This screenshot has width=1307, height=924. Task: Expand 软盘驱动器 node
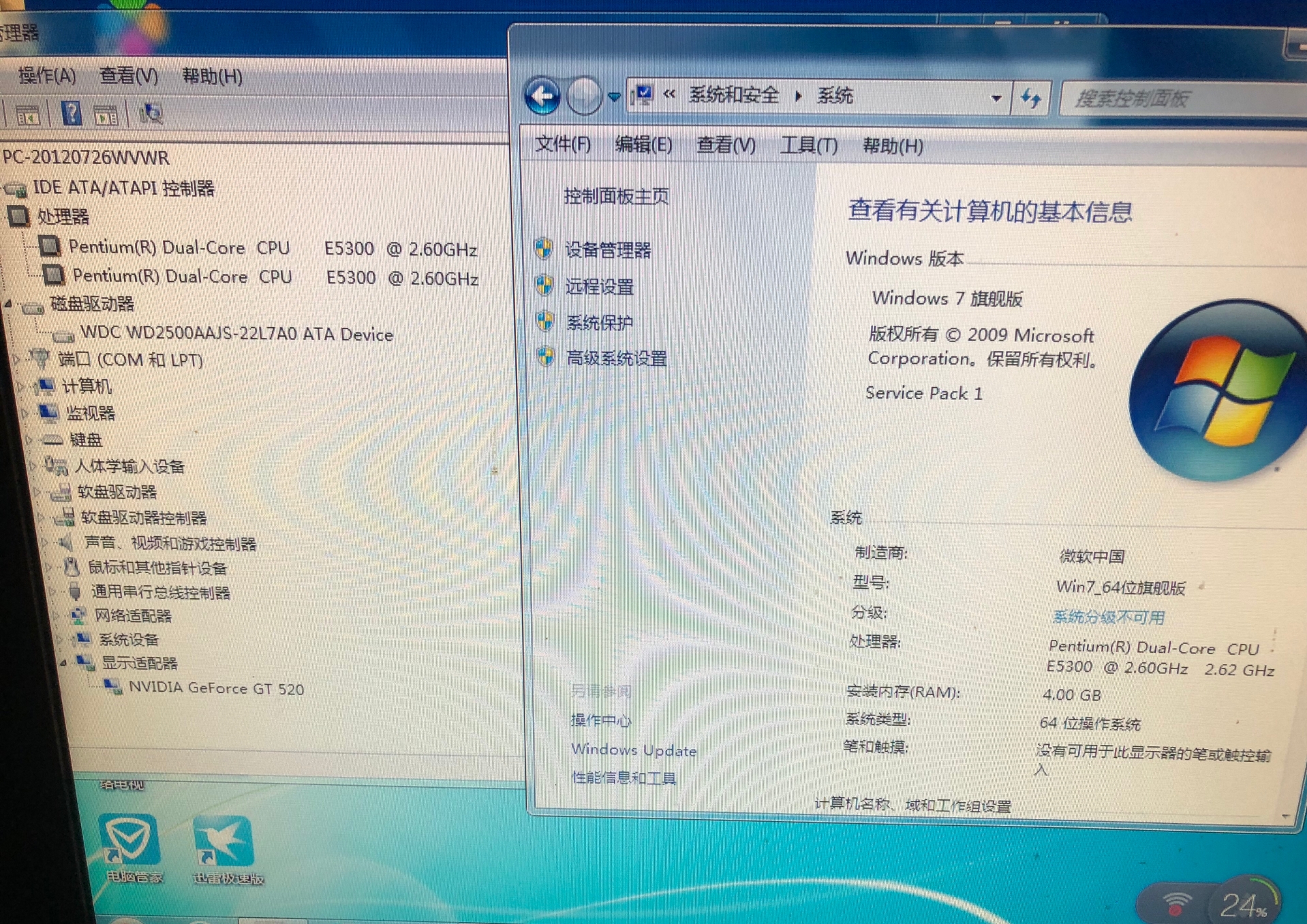click(x=36, y=492)
